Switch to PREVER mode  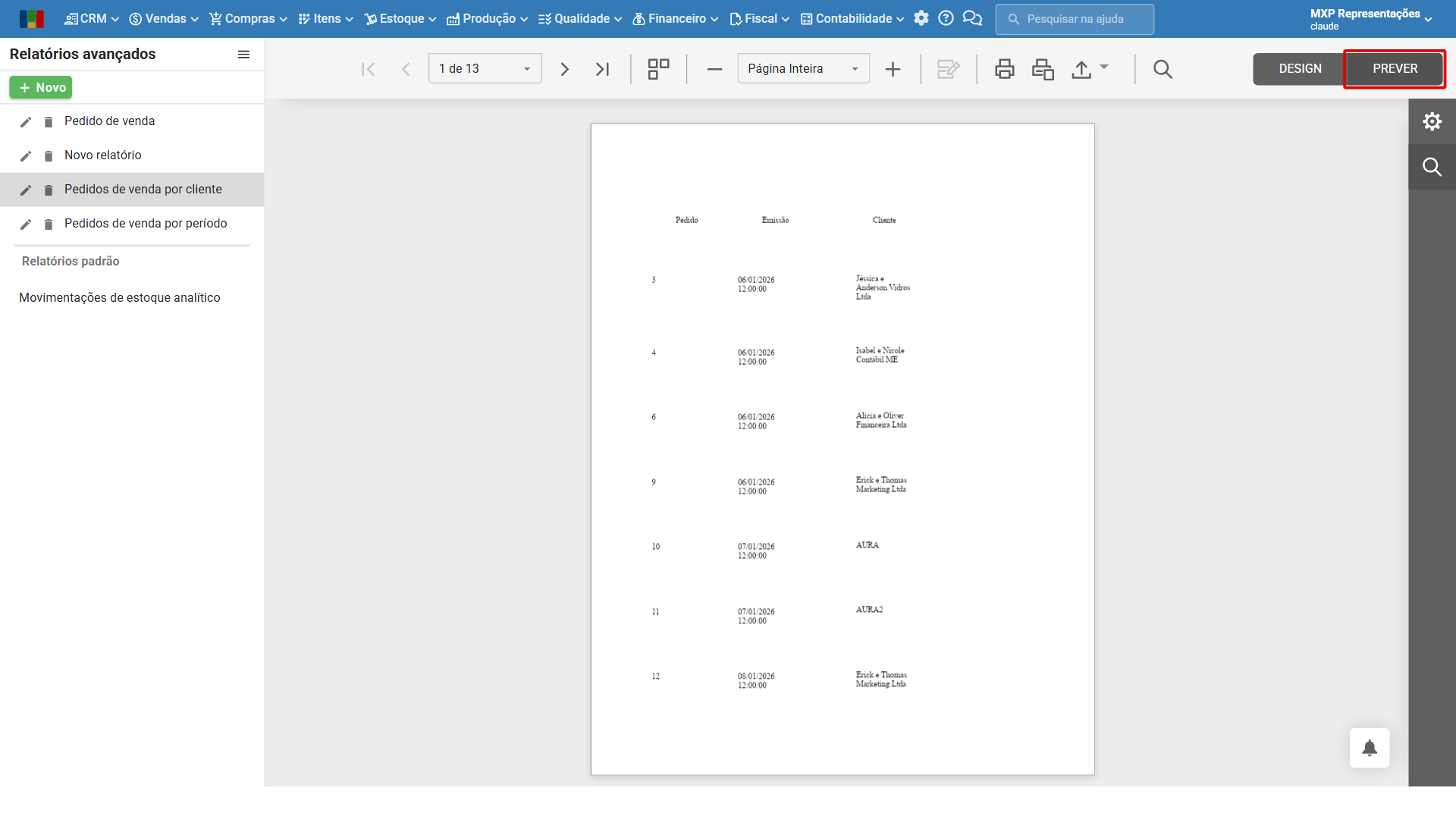1395,69
